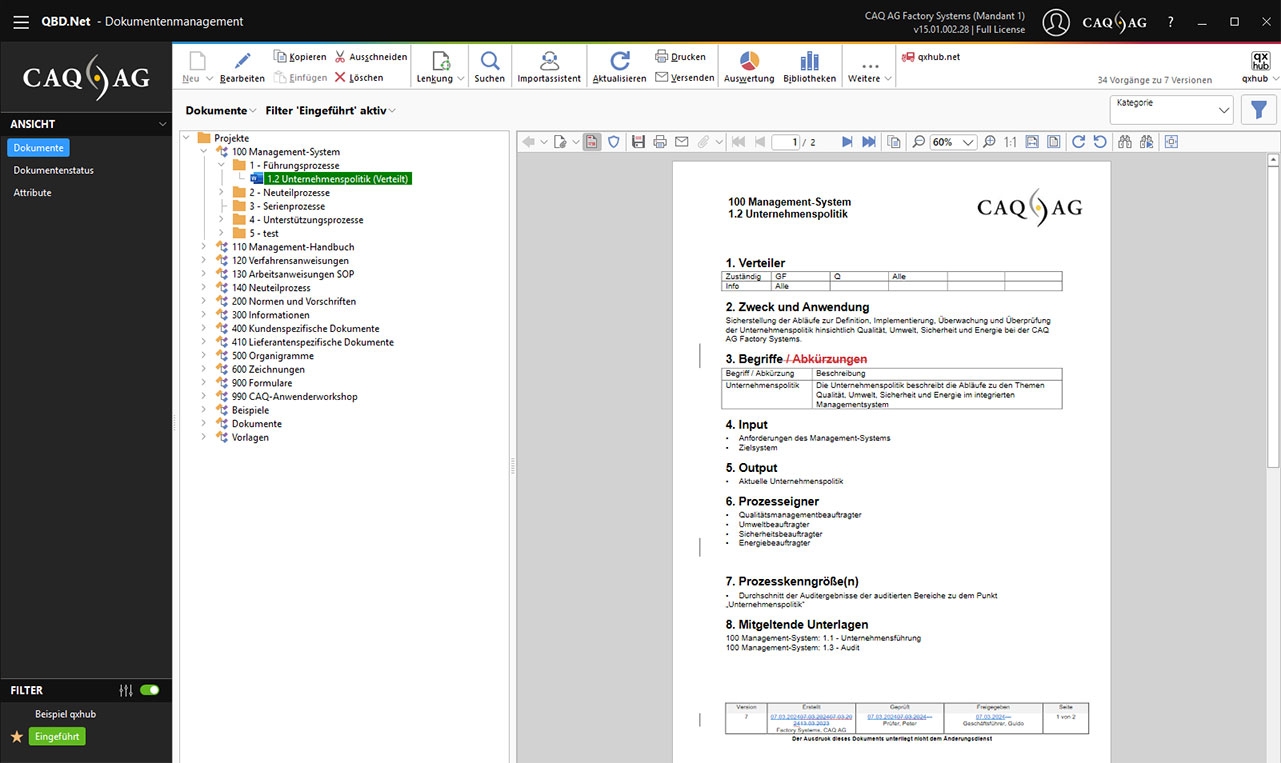
Task: Select 500 Organigramme in tree
Action: pos(273,356)
